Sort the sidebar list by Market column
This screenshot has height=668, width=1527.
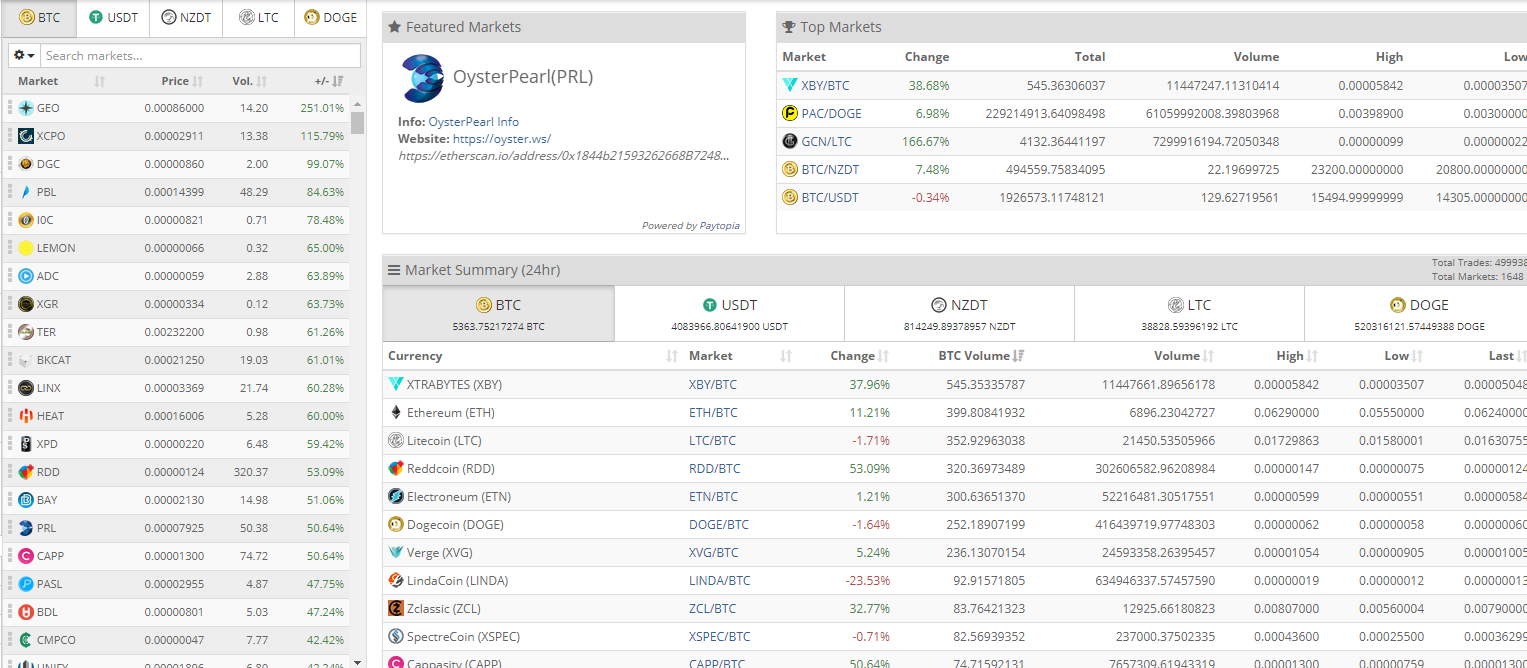(62, 81)
